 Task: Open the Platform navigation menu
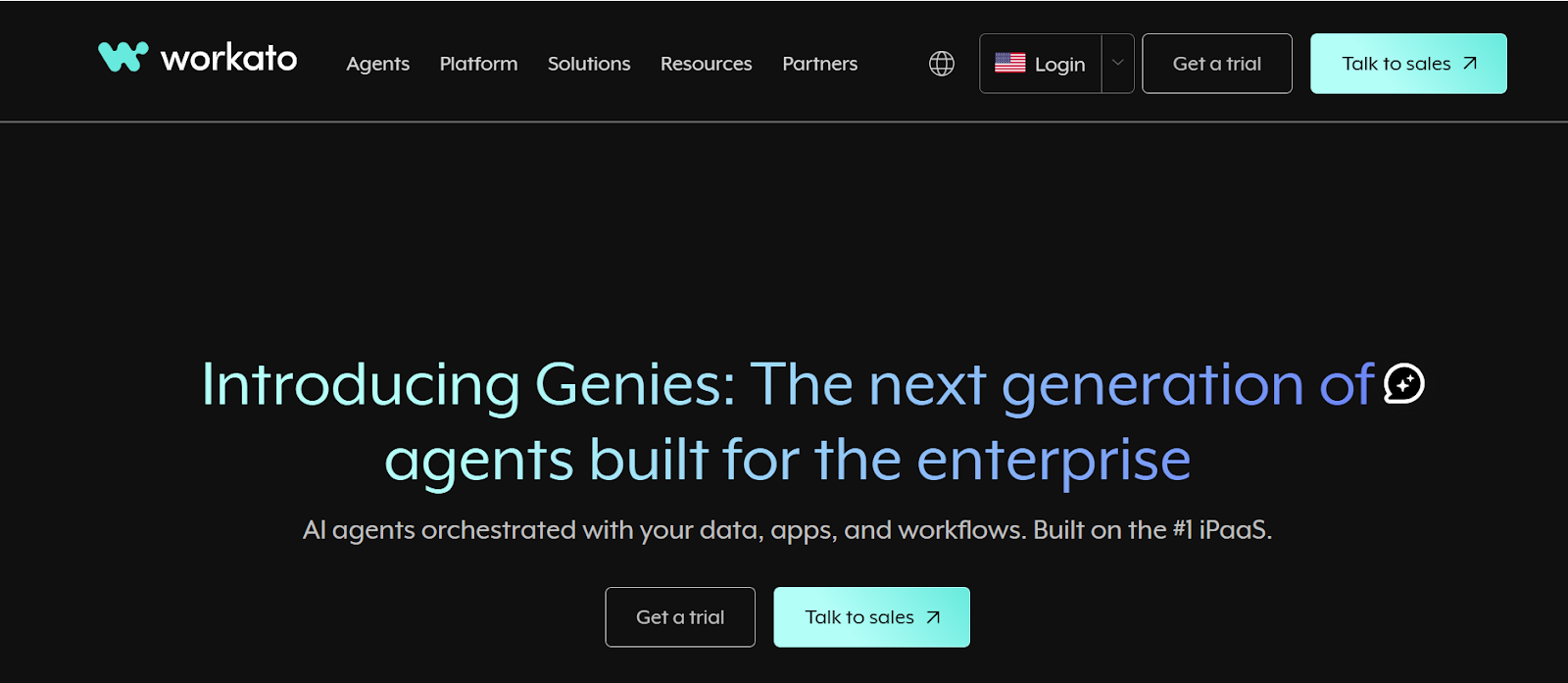point(478,64)
